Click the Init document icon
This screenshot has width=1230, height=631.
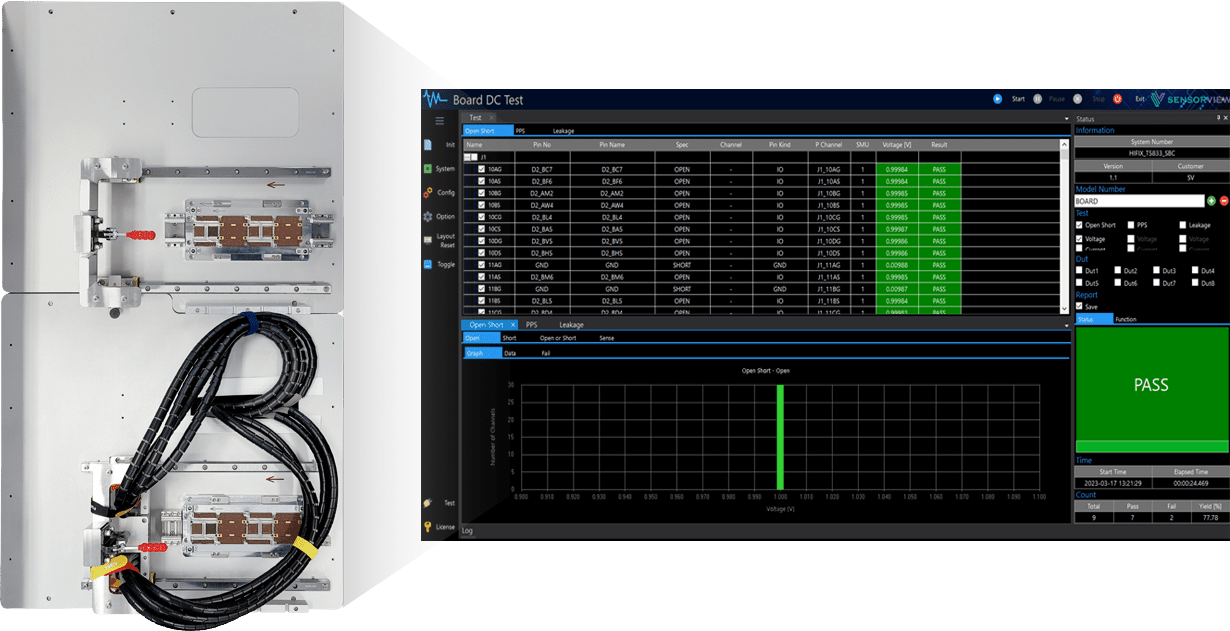pyautogui.click(x=428, y=145)
